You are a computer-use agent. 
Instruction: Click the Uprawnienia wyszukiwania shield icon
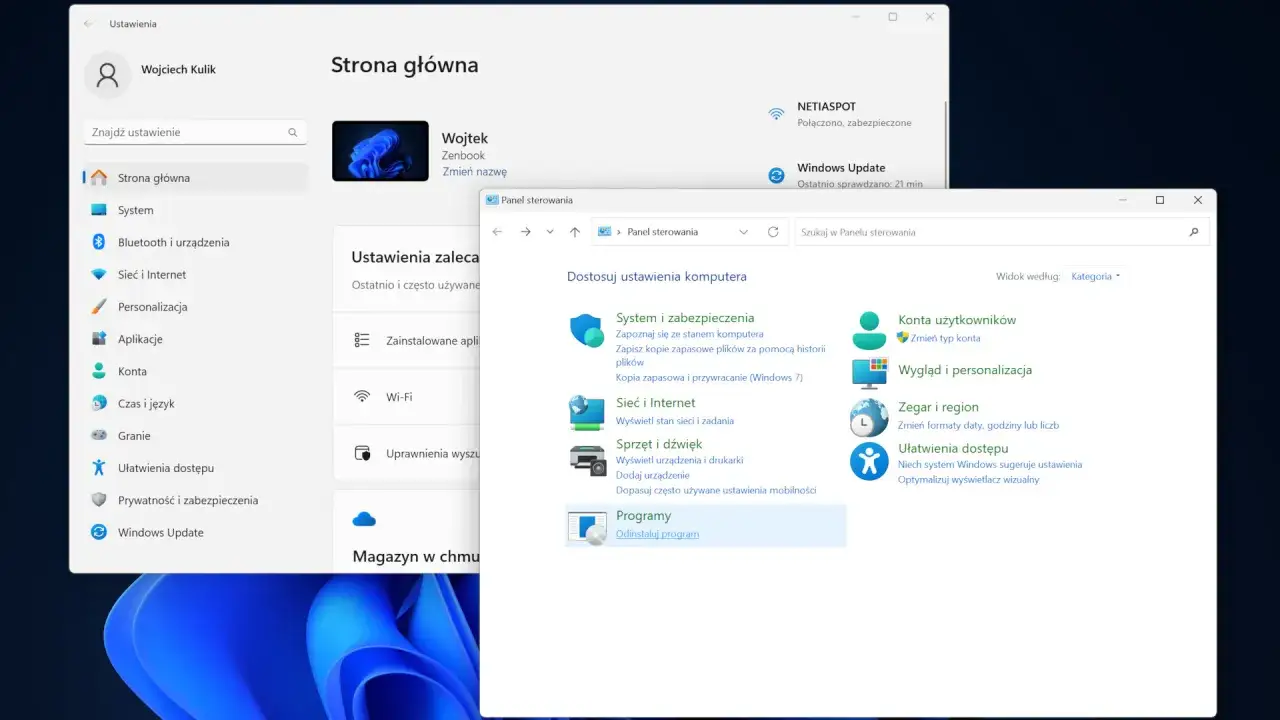coord(363,453)
